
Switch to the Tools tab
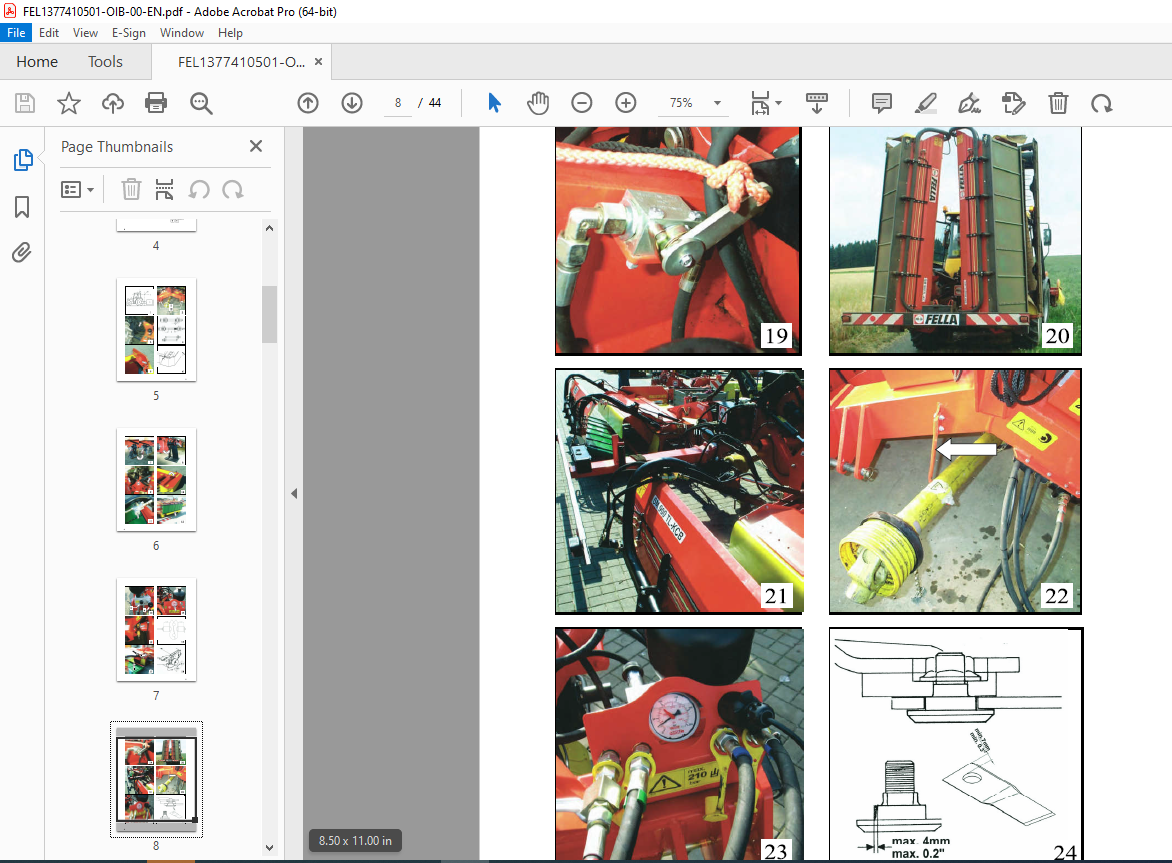coord(105,62)
